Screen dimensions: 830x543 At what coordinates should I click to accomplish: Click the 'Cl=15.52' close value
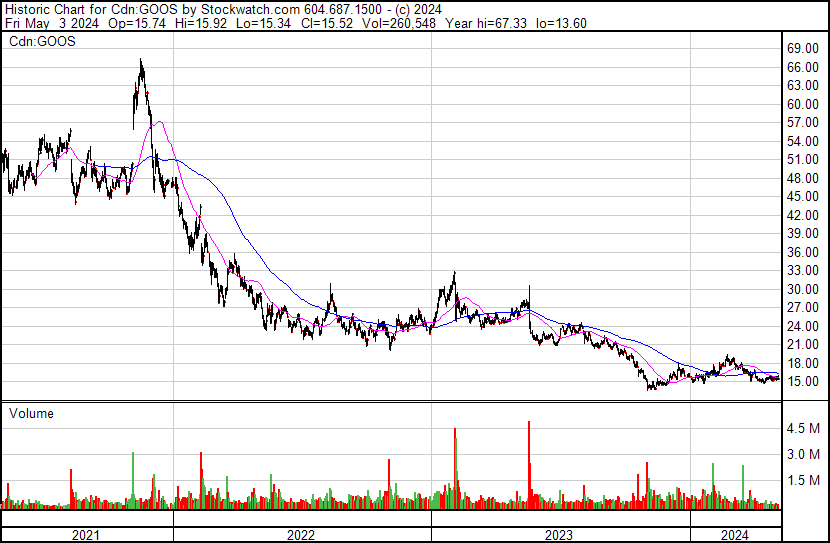[x=327, y=23]
